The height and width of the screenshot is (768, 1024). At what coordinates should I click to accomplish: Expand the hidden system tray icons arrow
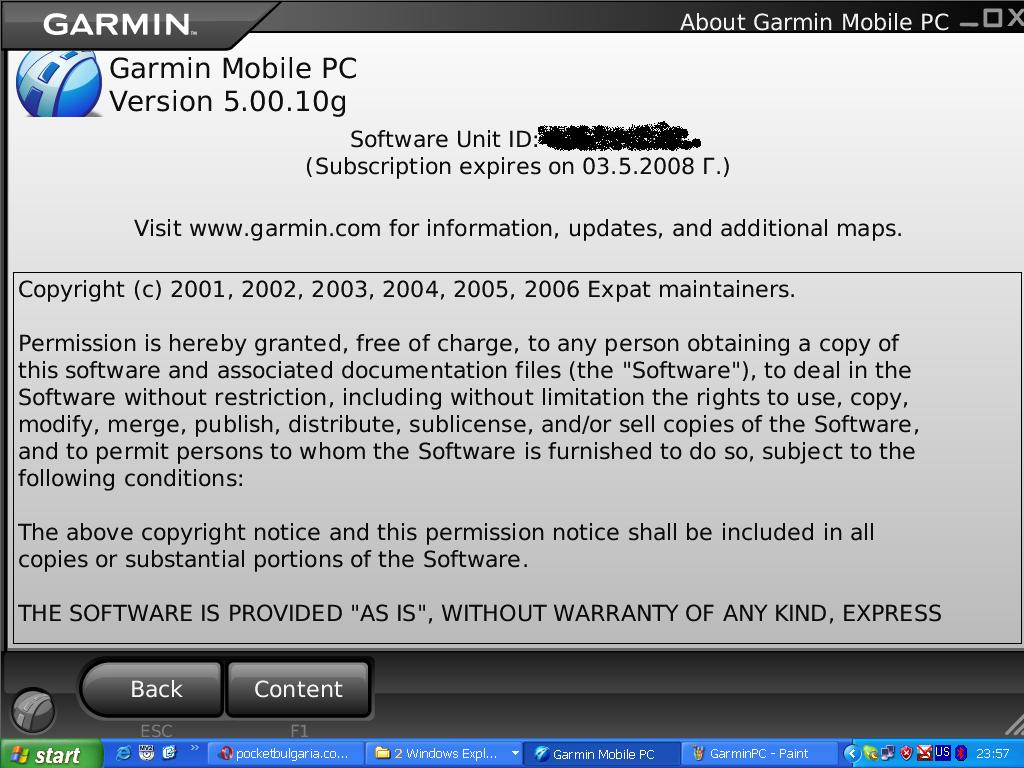tap(851, 754)
